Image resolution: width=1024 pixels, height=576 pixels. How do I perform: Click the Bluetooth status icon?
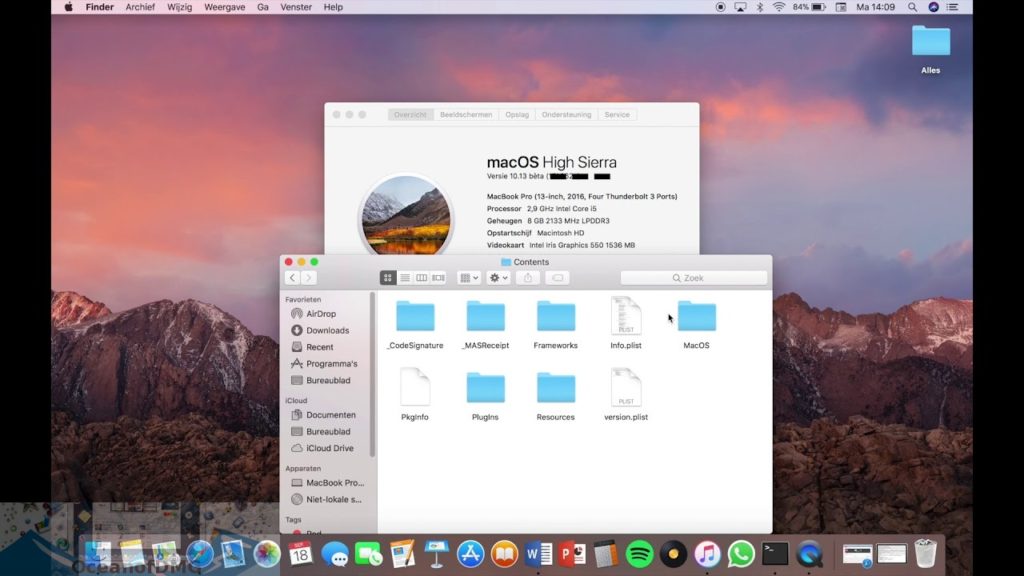click(760, 7)
